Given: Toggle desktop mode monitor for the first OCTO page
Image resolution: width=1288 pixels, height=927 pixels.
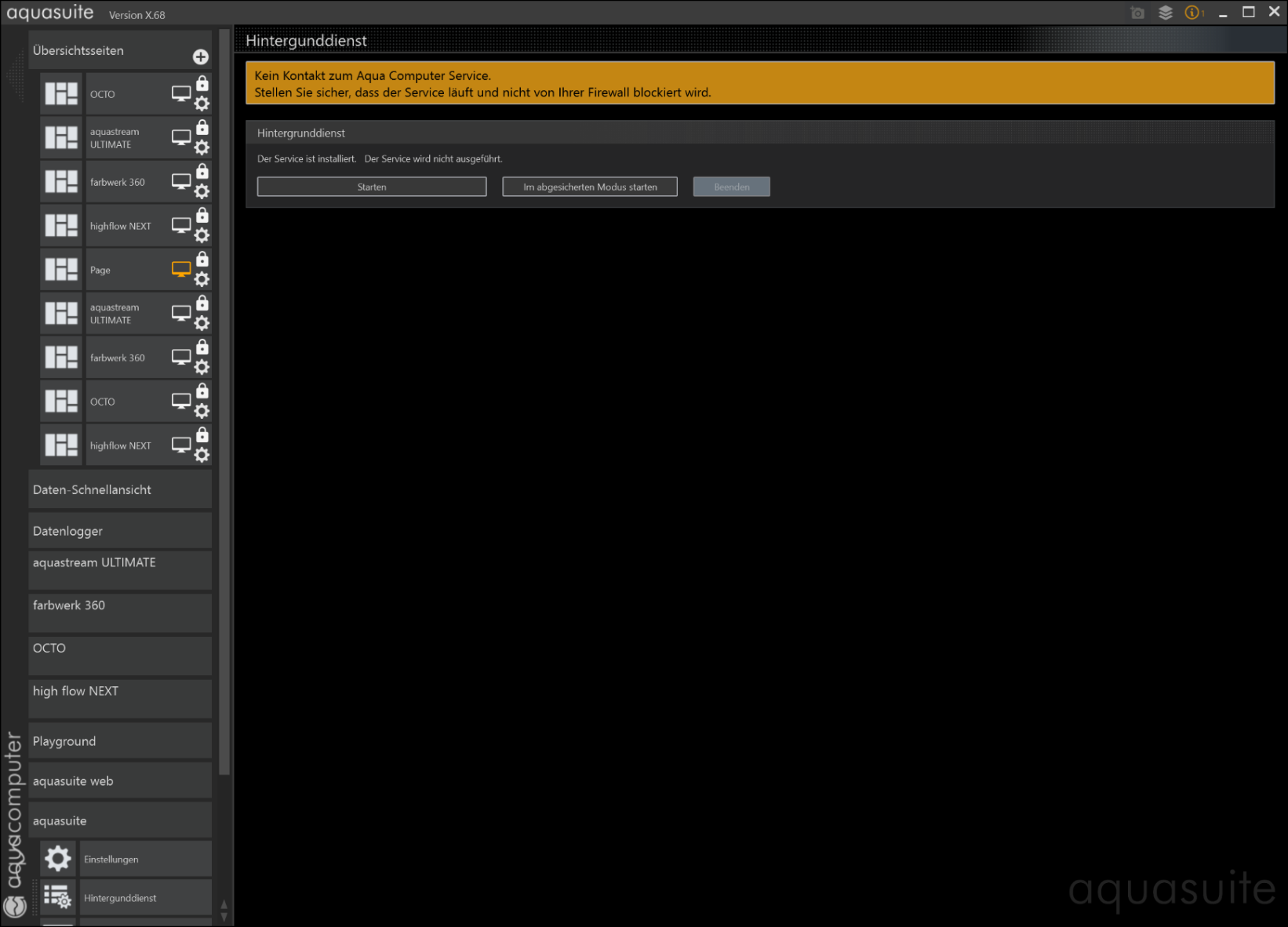Looking at the screenshot, I should tap(181, 93).
